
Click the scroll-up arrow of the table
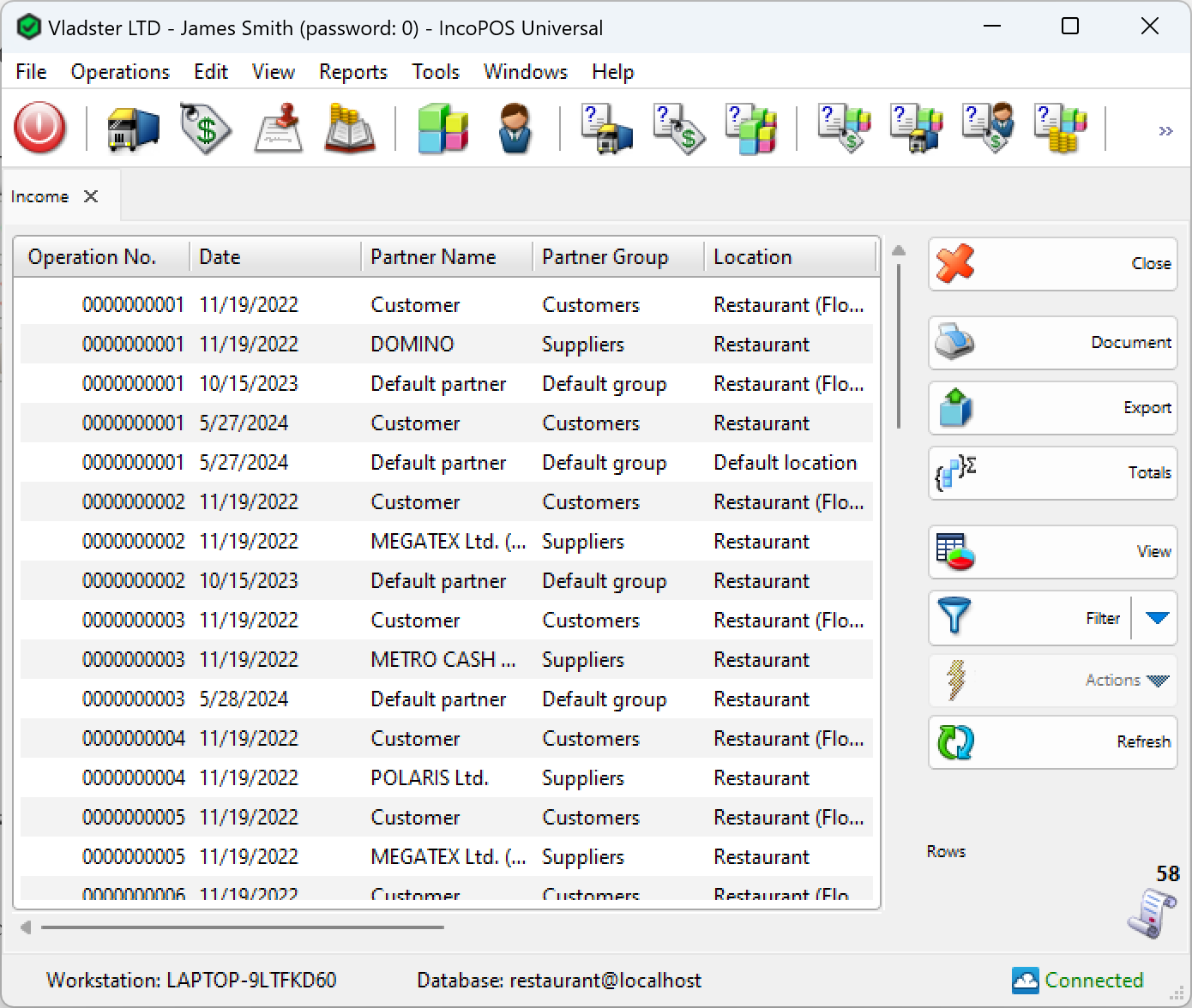899,251
